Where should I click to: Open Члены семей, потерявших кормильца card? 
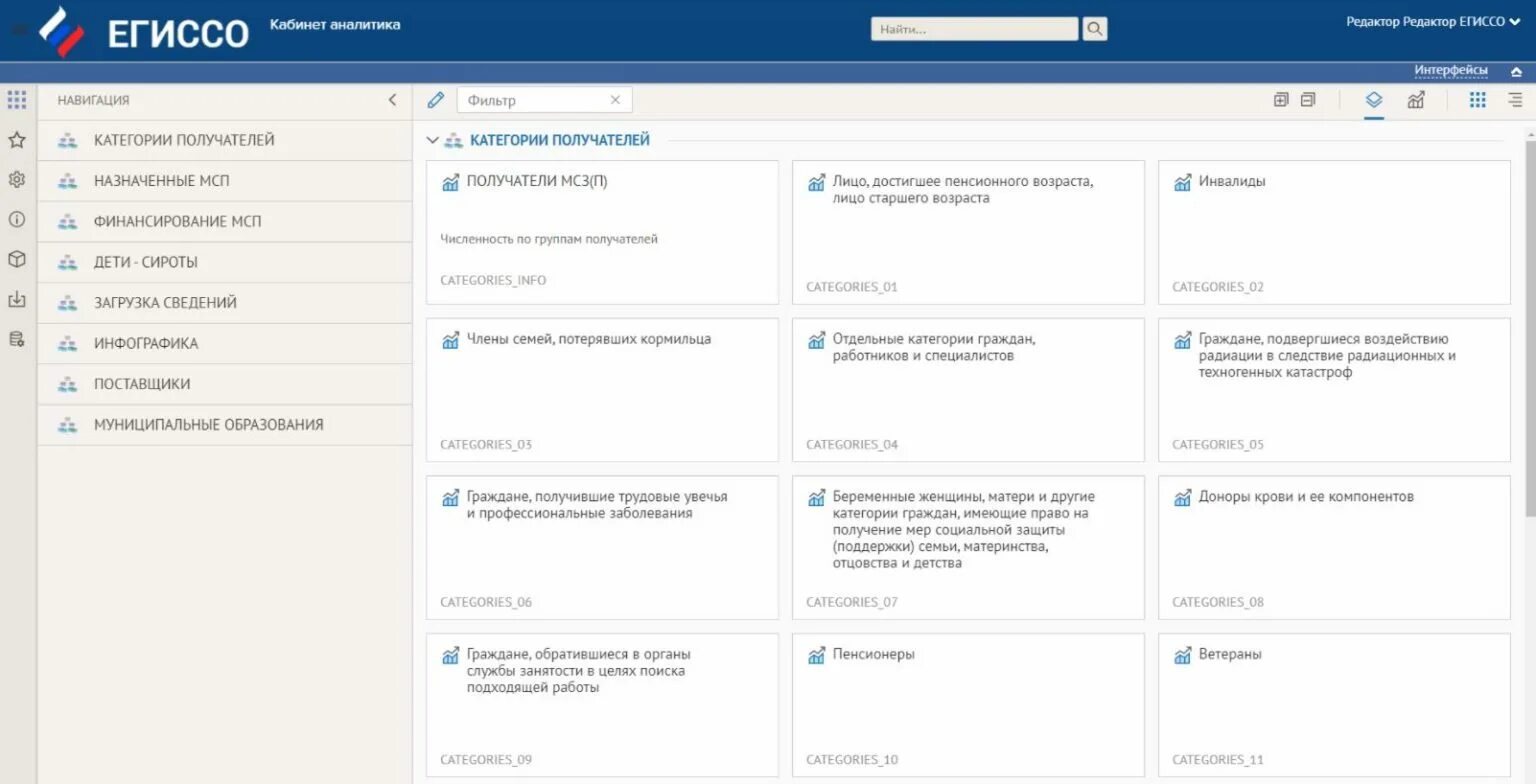[x=602, y=390]
